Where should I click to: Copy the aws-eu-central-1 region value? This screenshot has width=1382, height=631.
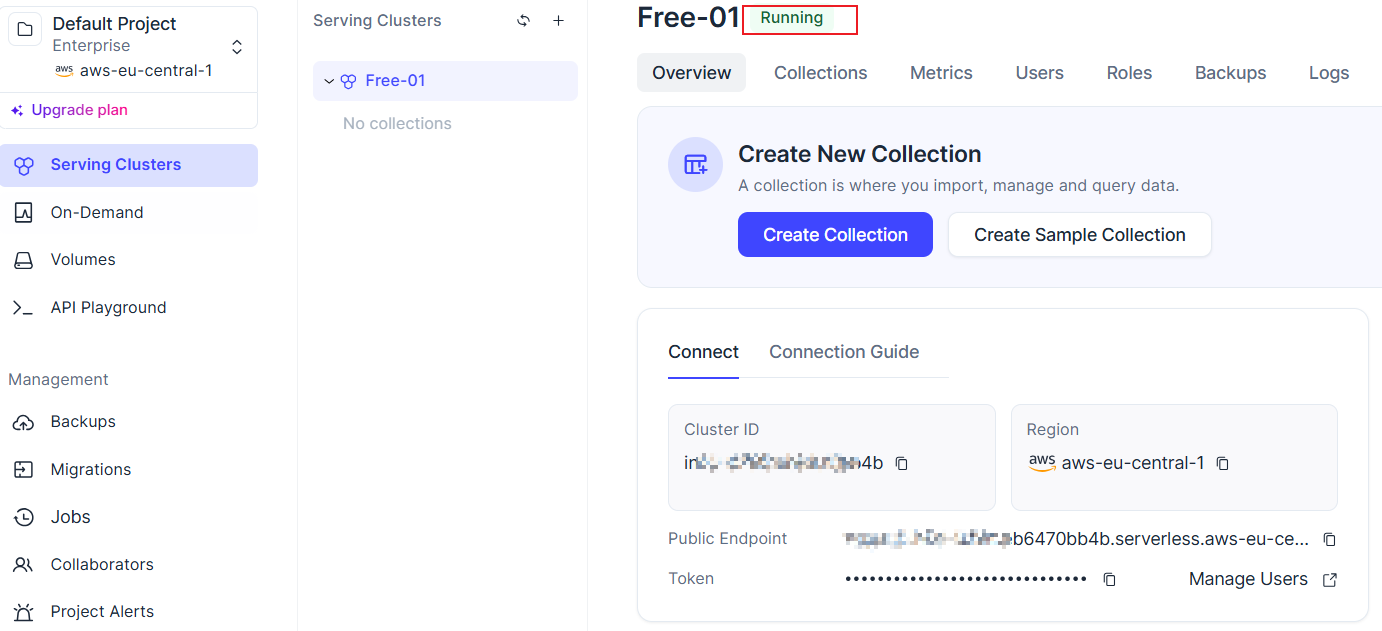coord(1222,464)
